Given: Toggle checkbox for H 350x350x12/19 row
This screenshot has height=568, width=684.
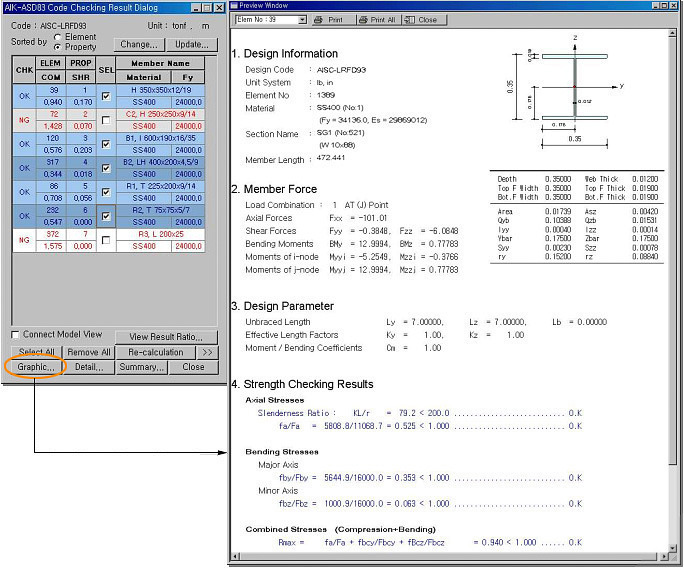Looking at the screenshot, I should (x=106, y=96).
